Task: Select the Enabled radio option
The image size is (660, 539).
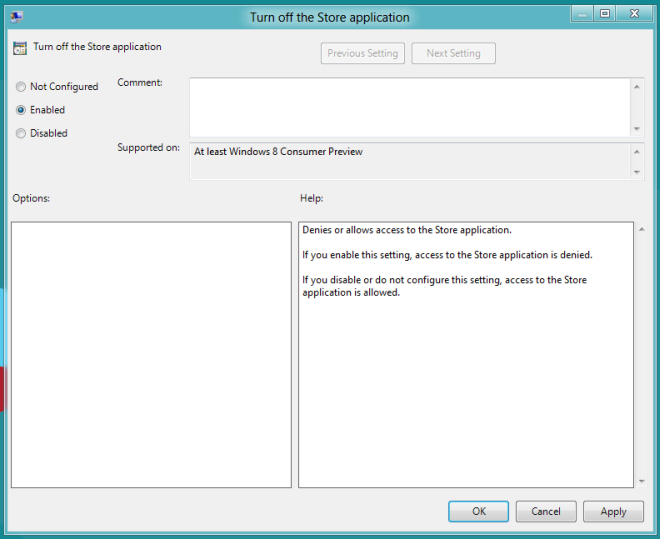Action: coord(21,110)
